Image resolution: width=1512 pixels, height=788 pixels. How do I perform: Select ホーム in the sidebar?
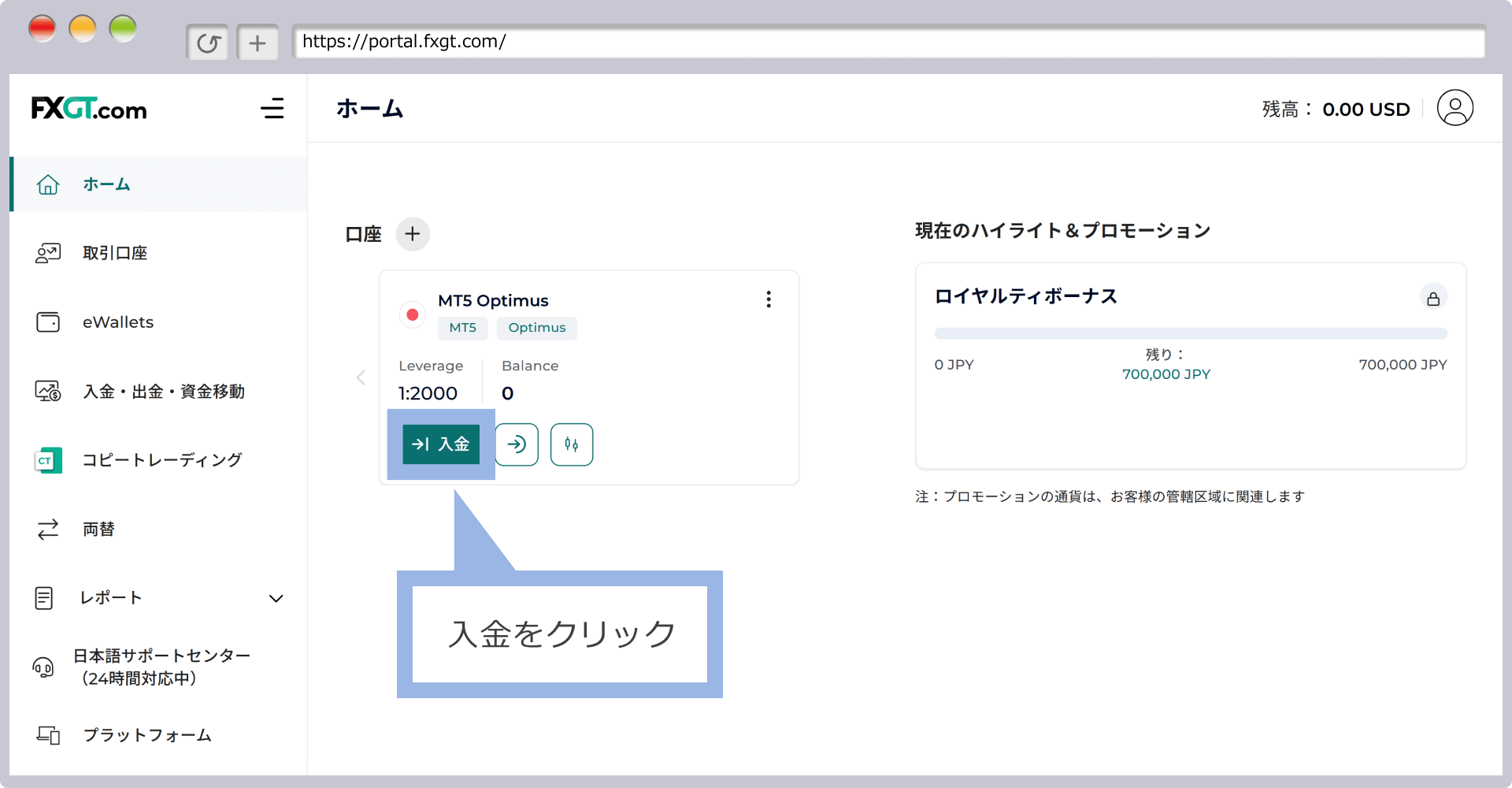pos(106,184)
